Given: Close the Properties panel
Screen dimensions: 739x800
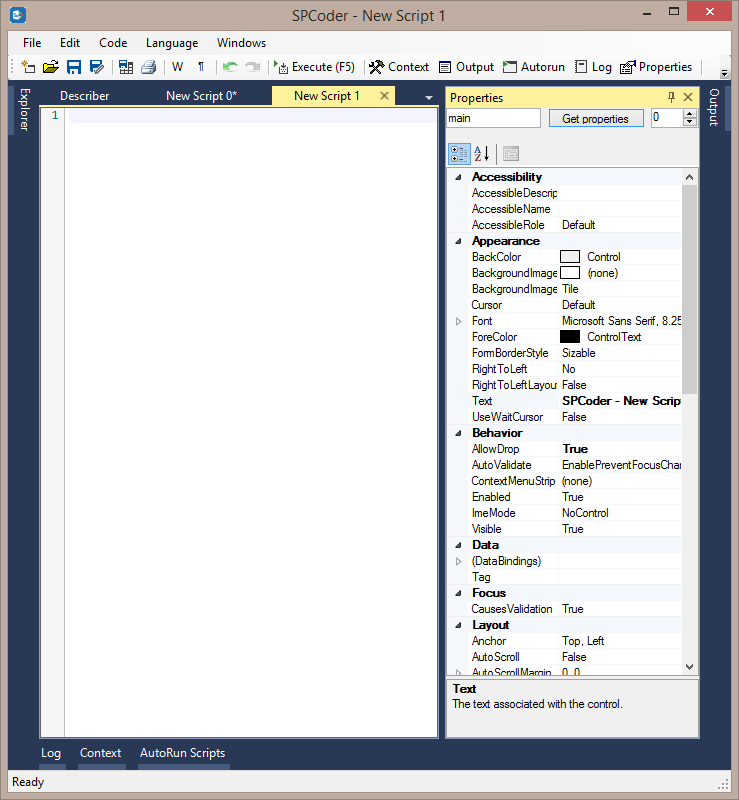Looking at the screenshot, I should click(x=688, y=97).
